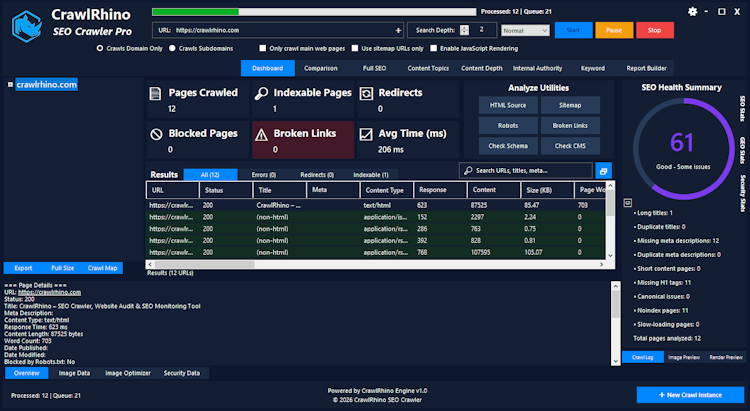
Task: Click the crawl progress bar
Action: (314, 11)
